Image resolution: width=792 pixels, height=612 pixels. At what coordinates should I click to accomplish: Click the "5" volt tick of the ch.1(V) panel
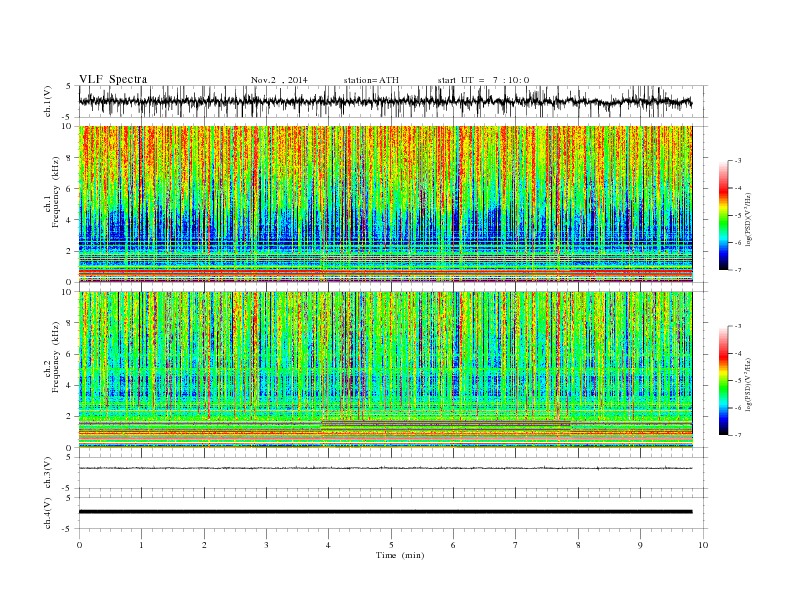(68, 86)
